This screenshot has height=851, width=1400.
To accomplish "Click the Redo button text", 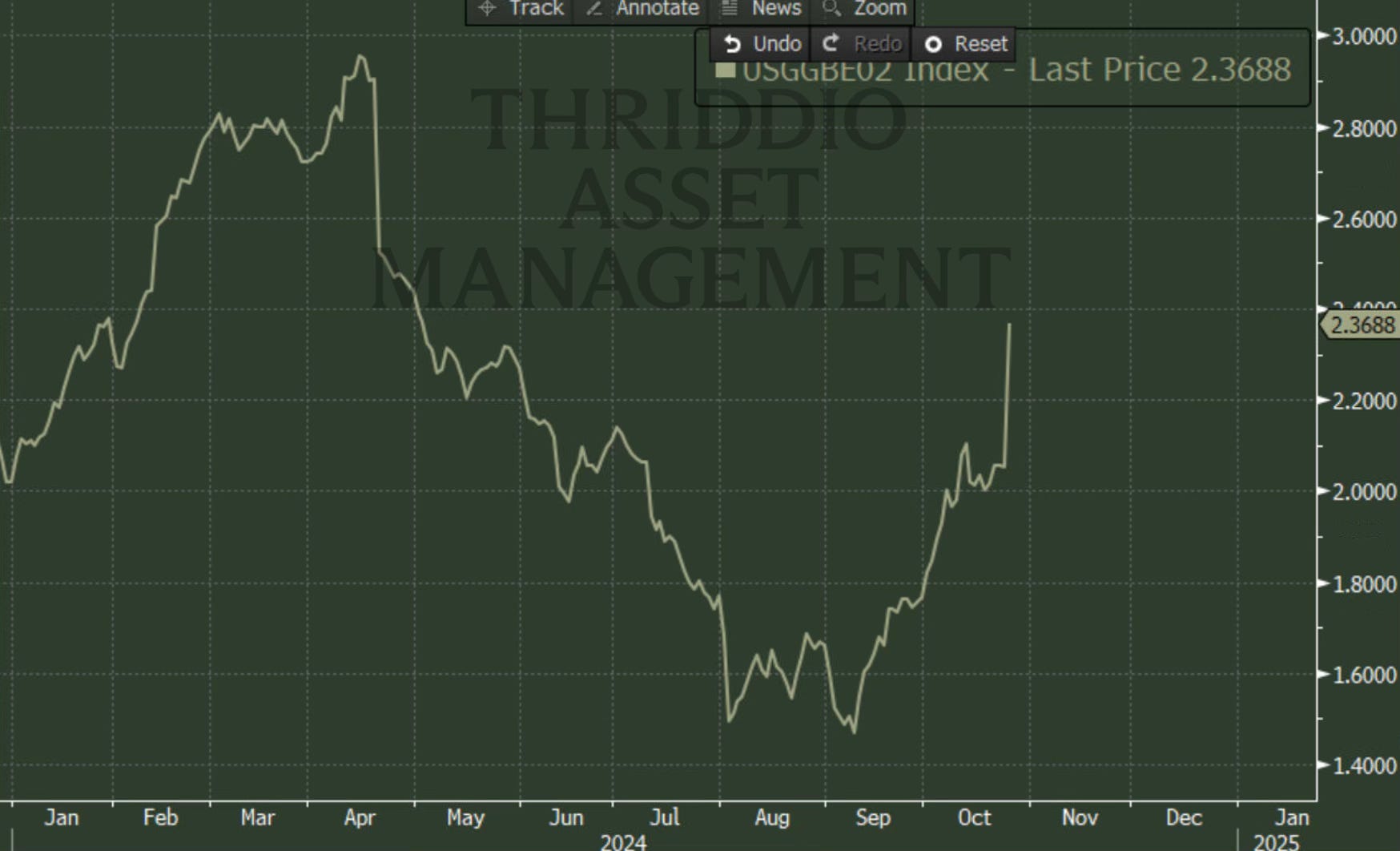I will coord(878,43).
